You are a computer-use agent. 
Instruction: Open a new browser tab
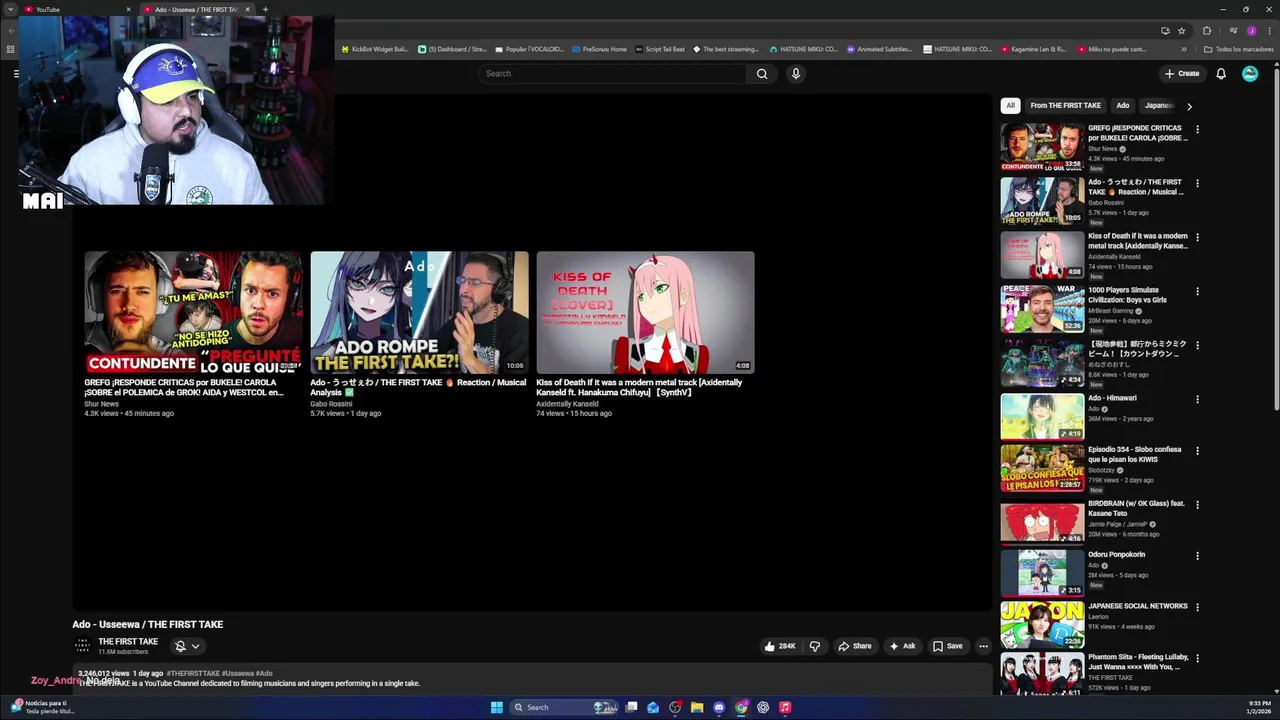click(x=265, y=9)
